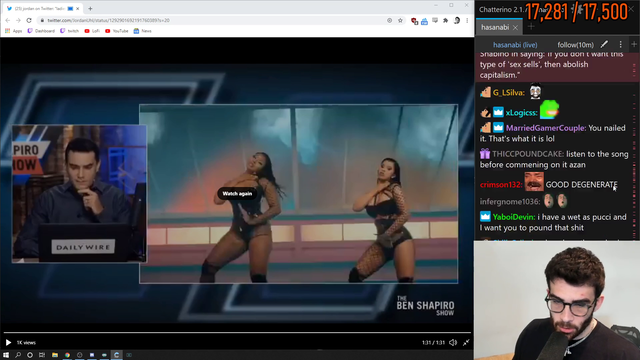The image size is (640, 360).
Task: Add a new Chatterino tab
Action: click(x=531, y=27)
